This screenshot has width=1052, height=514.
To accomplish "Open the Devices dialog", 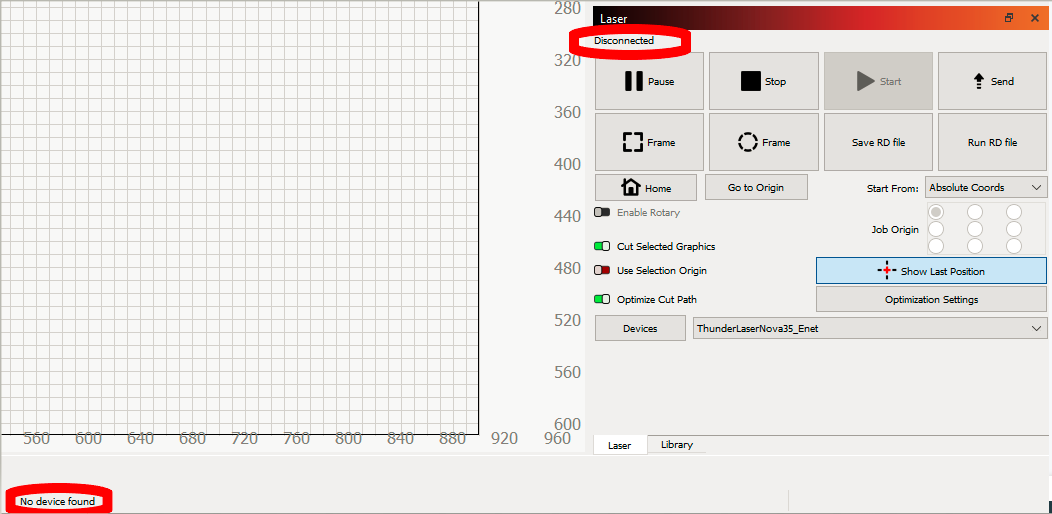I will pos(640,328).
